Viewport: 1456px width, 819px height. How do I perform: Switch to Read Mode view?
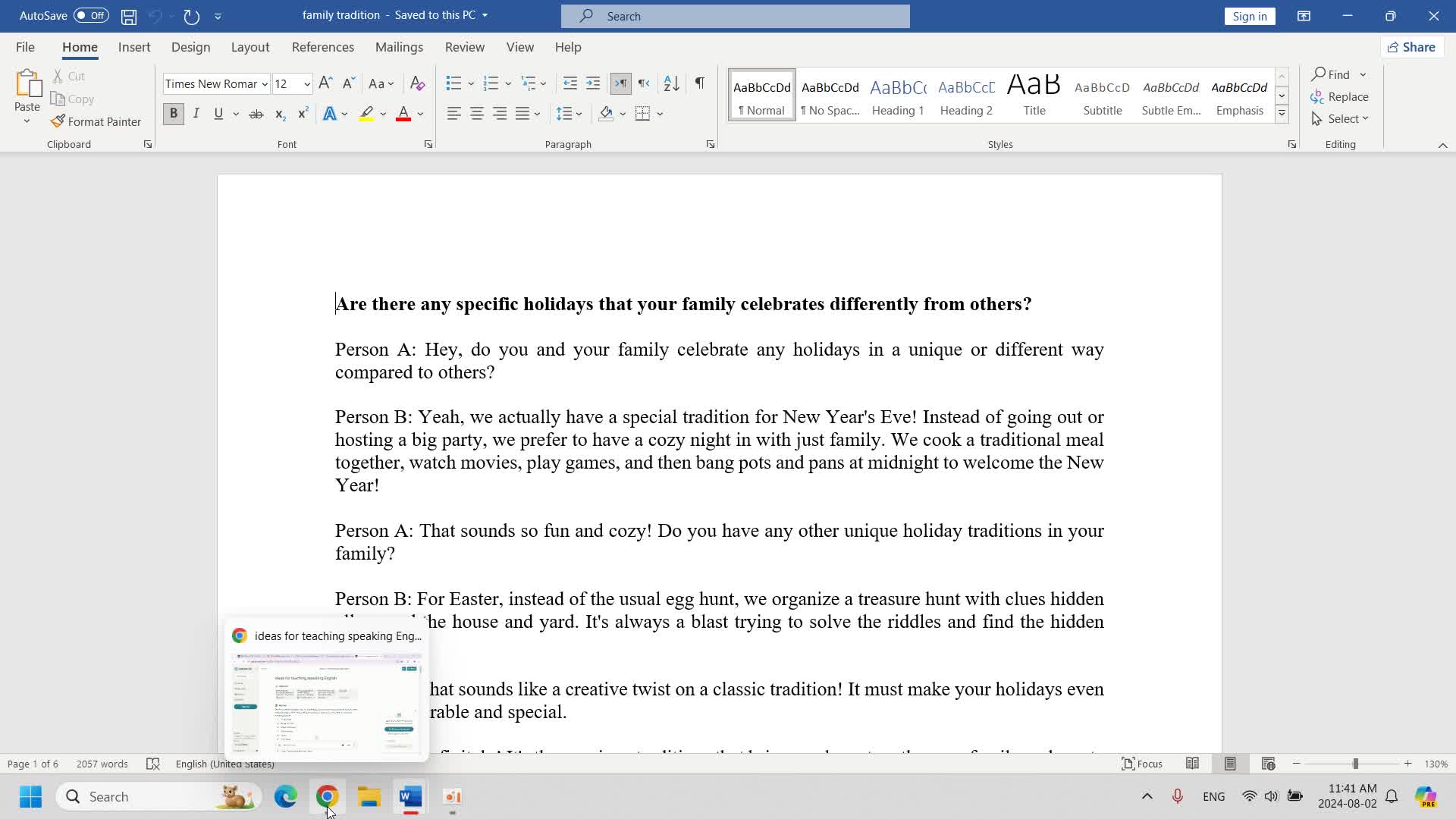click(x=1192, y=764)
